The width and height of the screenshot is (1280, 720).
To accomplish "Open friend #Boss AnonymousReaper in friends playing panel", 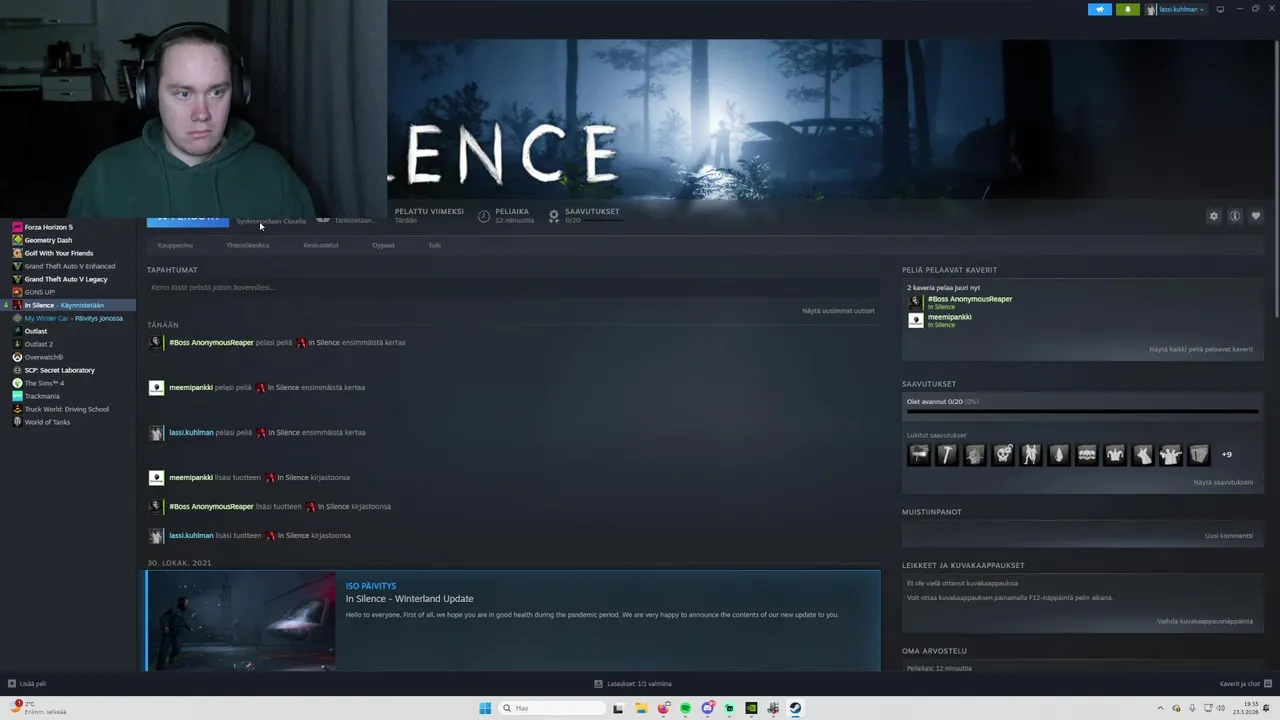I will 969,299.
